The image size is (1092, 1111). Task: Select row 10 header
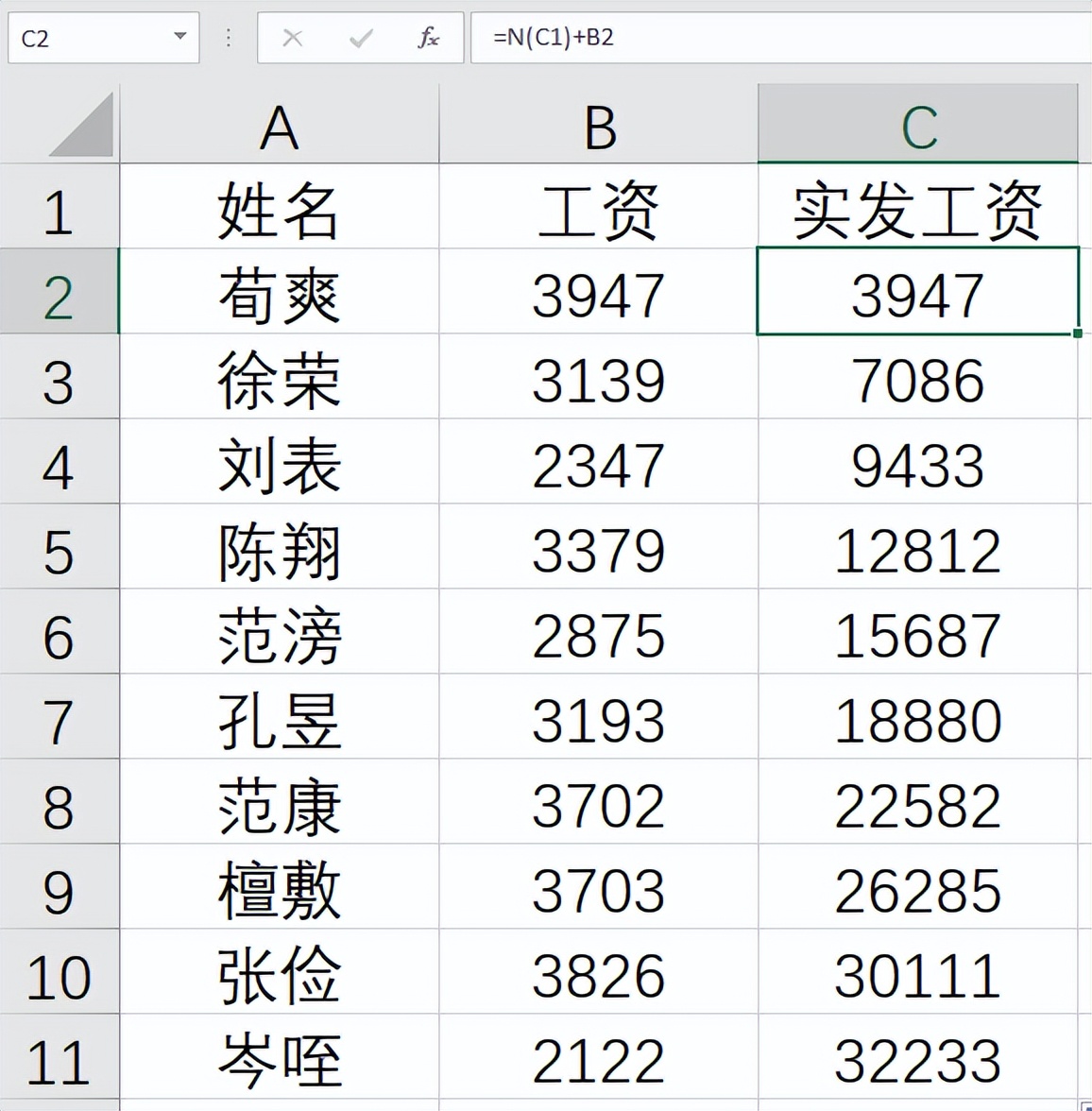pyautogui.click(x=60, y=971)
